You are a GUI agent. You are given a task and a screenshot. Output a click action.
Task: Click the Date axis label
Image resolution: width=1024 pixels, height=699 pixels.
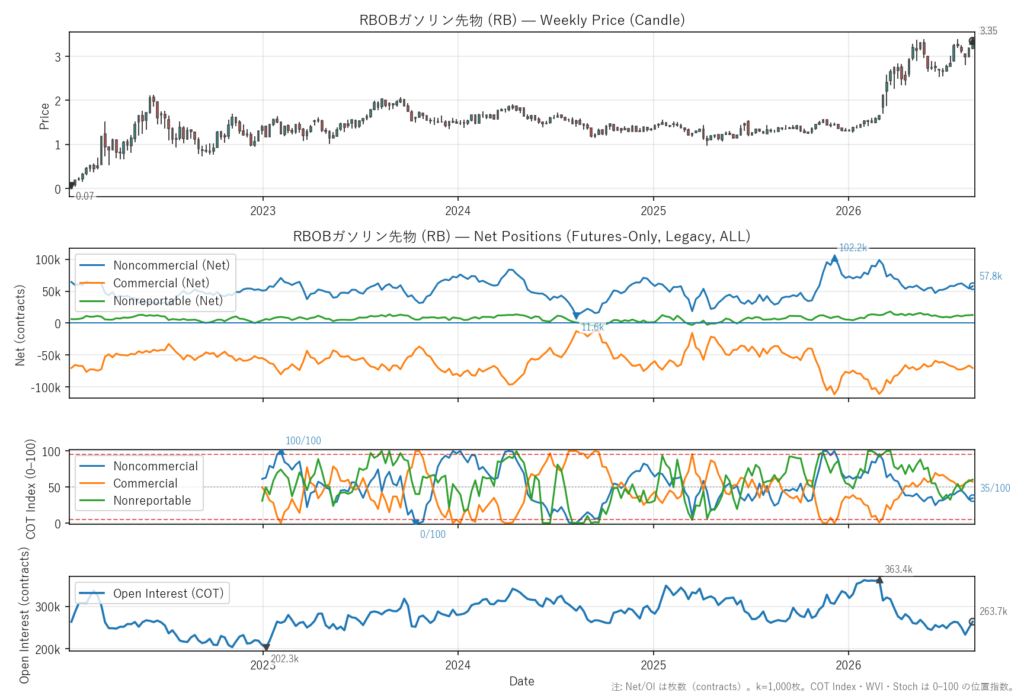click(x=522, y=681)
